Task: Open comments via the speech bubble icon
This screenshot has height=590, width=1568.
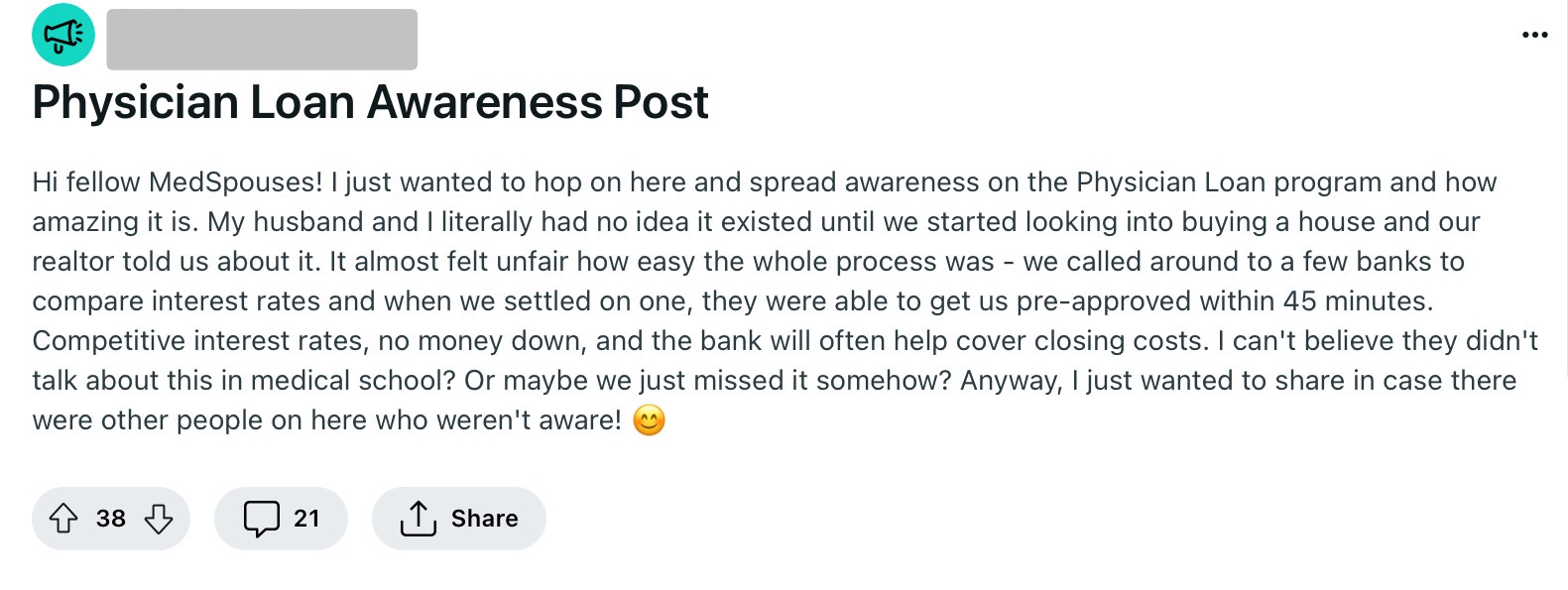Action: coord(262,519)
